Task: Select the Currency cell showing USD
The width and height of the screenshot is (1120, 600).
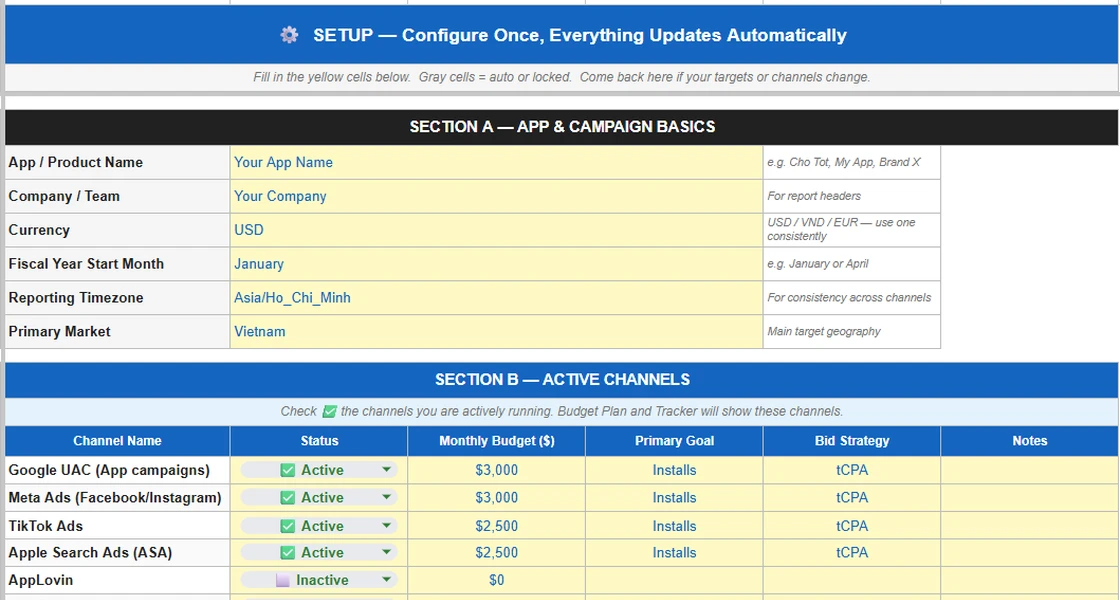Action: coord(496,230)
